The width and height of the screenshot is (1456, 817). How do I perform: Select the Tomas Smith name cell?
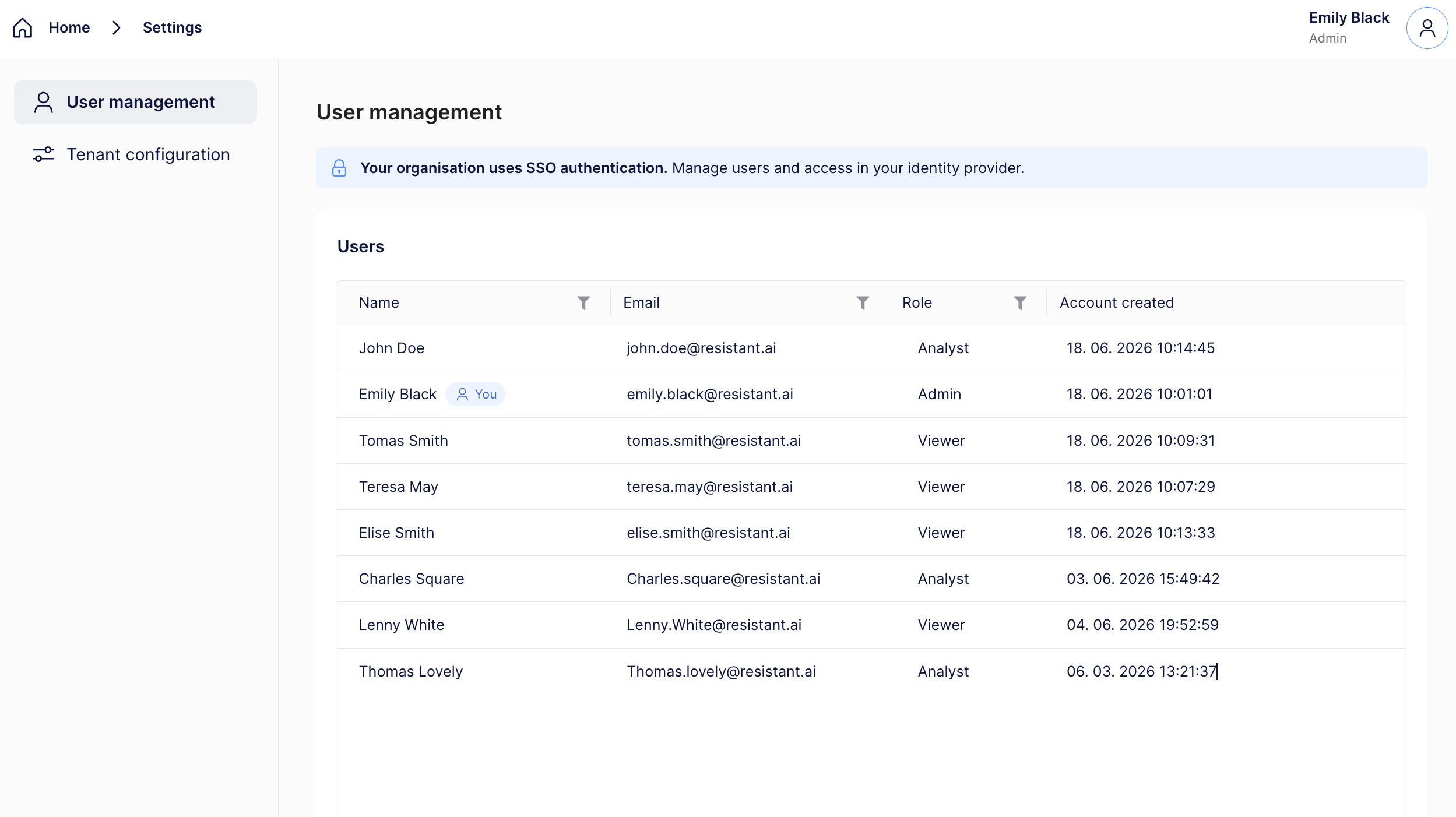pyautogui.click(x=403, y=441)
